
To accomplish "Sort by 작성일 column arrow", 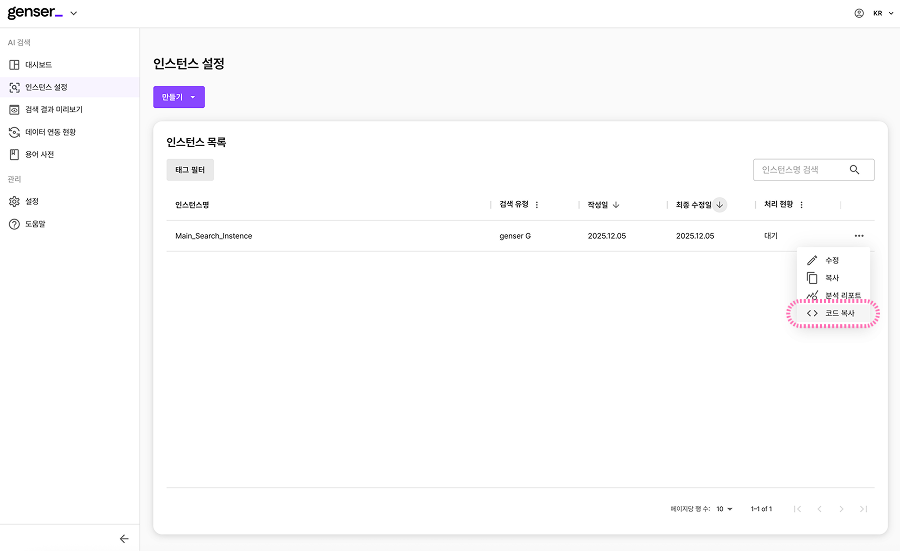I will (616, 205).
